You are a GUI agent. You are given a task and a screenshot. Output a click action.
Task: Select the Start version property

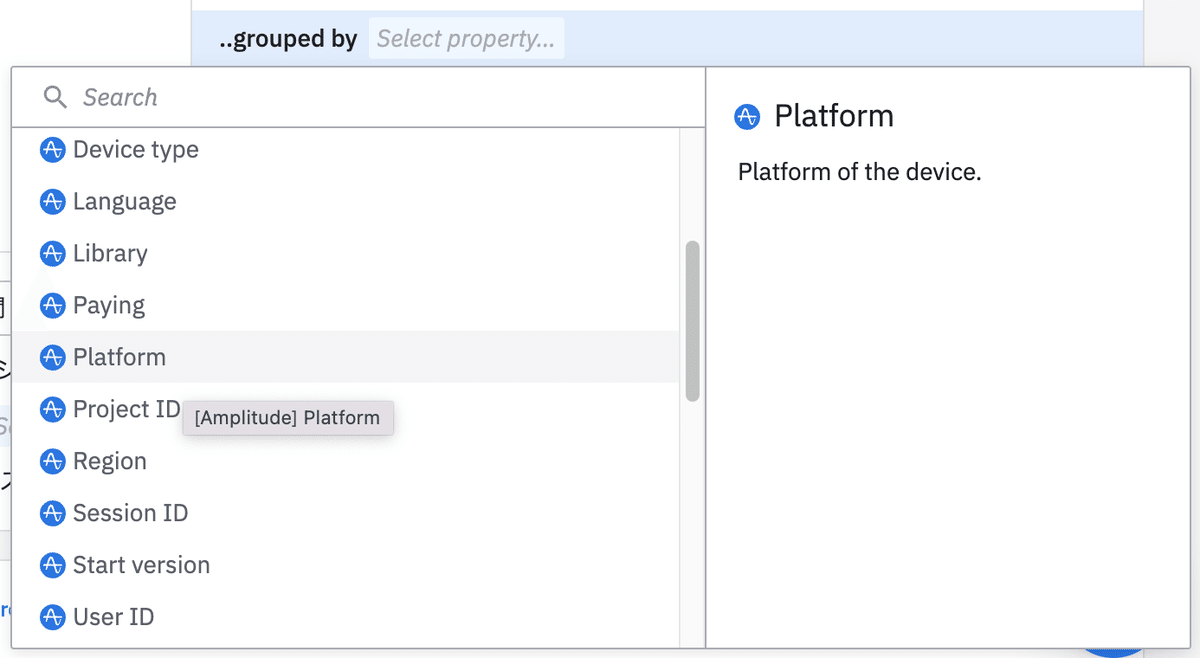pyautogui.click(x=141, y=566)
